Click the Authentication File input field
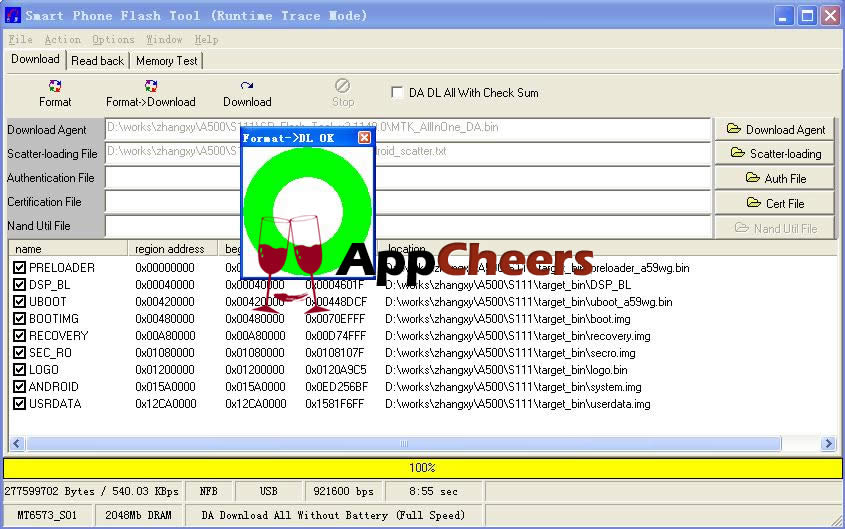 408,177
